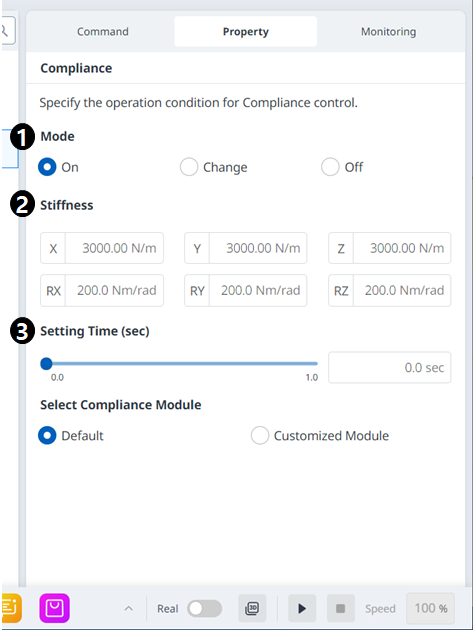Screen dimensions: 473x630
Task: Click the magenta shopping bag store icon
Action: [x=55, y=608]
